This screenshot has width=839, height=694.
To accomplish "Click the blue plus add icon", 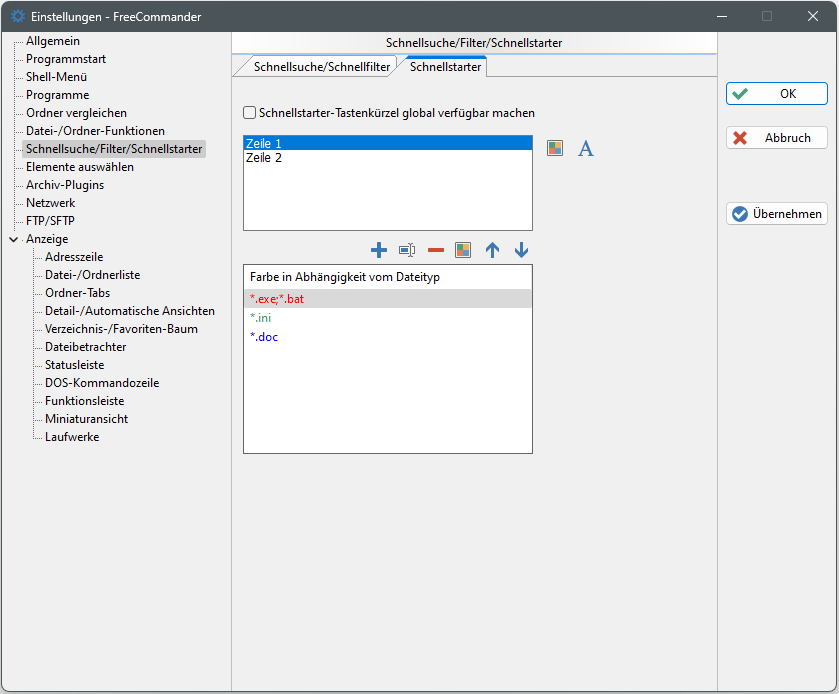I will (379, 250).
